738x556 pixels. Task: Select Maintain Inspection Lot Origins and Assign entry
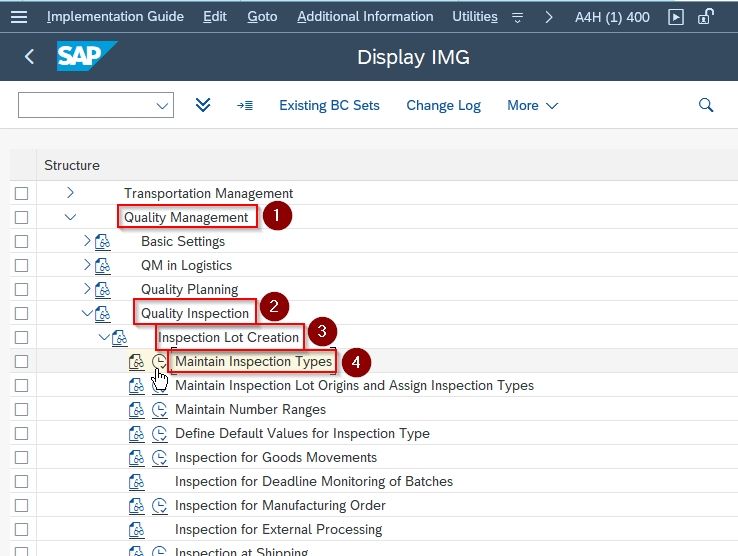point(354,386)
